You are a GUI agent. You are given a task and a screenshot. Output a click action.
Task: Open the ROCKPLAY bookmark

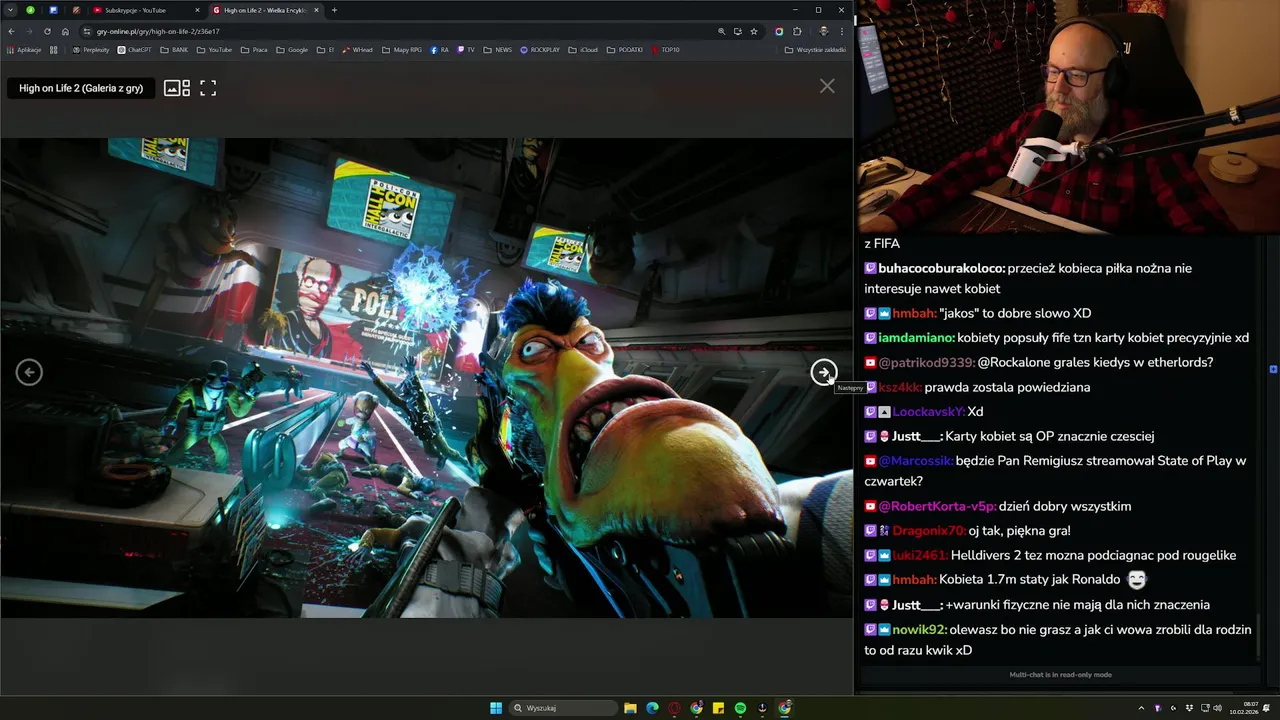[x=540, y=49]
